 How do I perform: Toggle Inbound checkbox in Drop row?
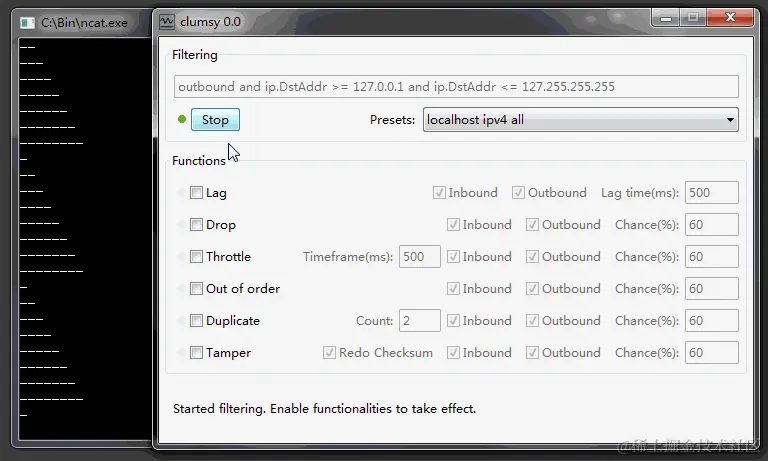click(x=454, y=224)
